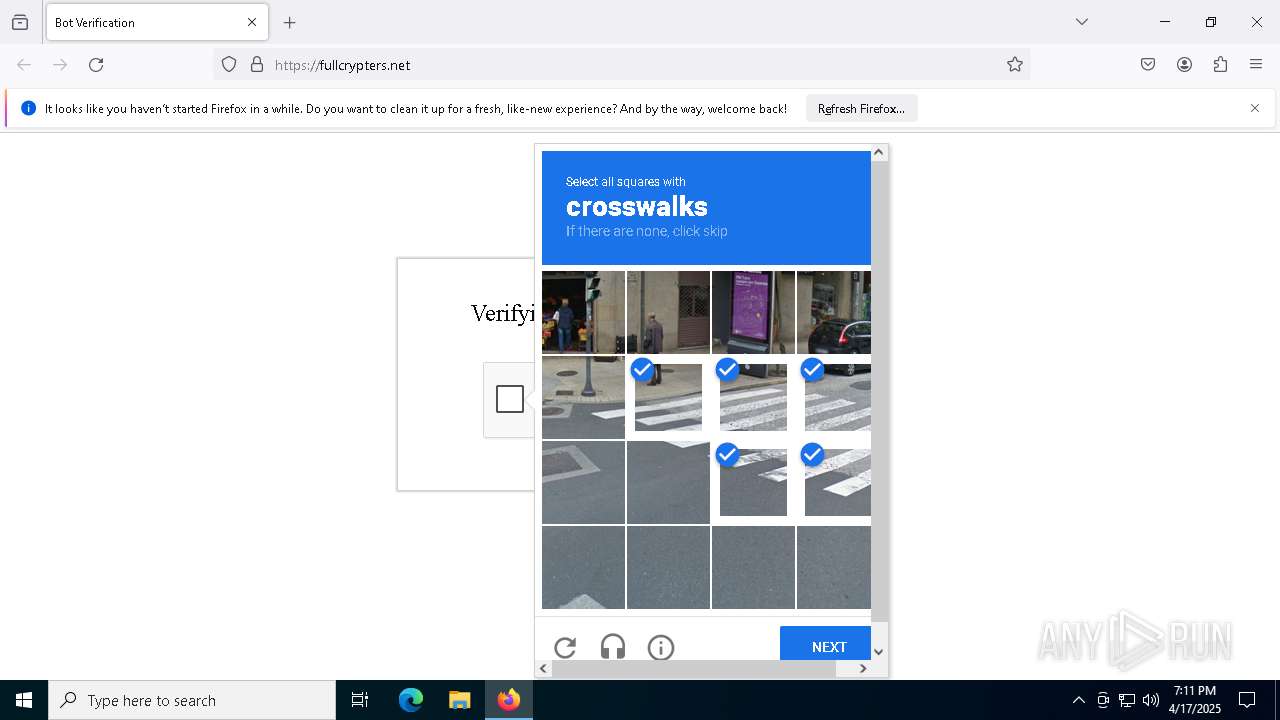This screenshot has width=1280, height=720.
Task: Open Task View on taskbar
Action: (360, 700)
